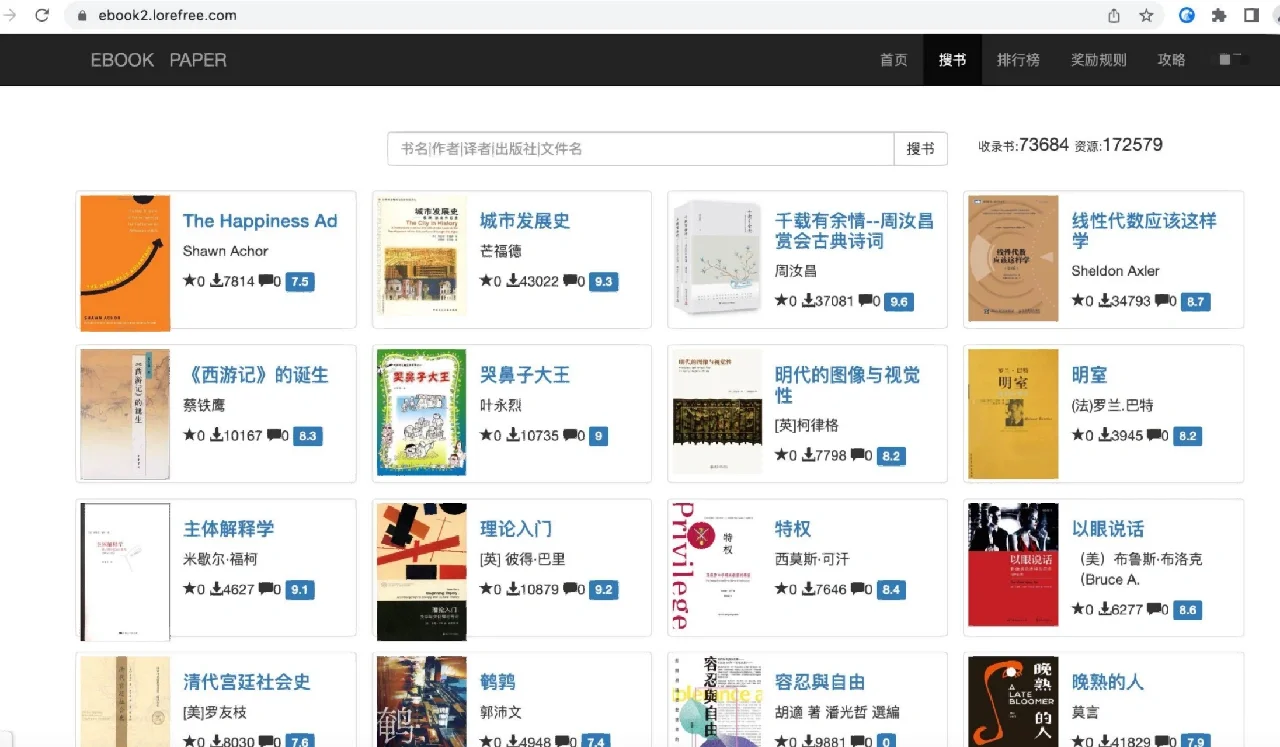1280x747 pixels.
Task: Bookmark this page with the star icon
Action: pyautogui.click(x=1146, y=15)
